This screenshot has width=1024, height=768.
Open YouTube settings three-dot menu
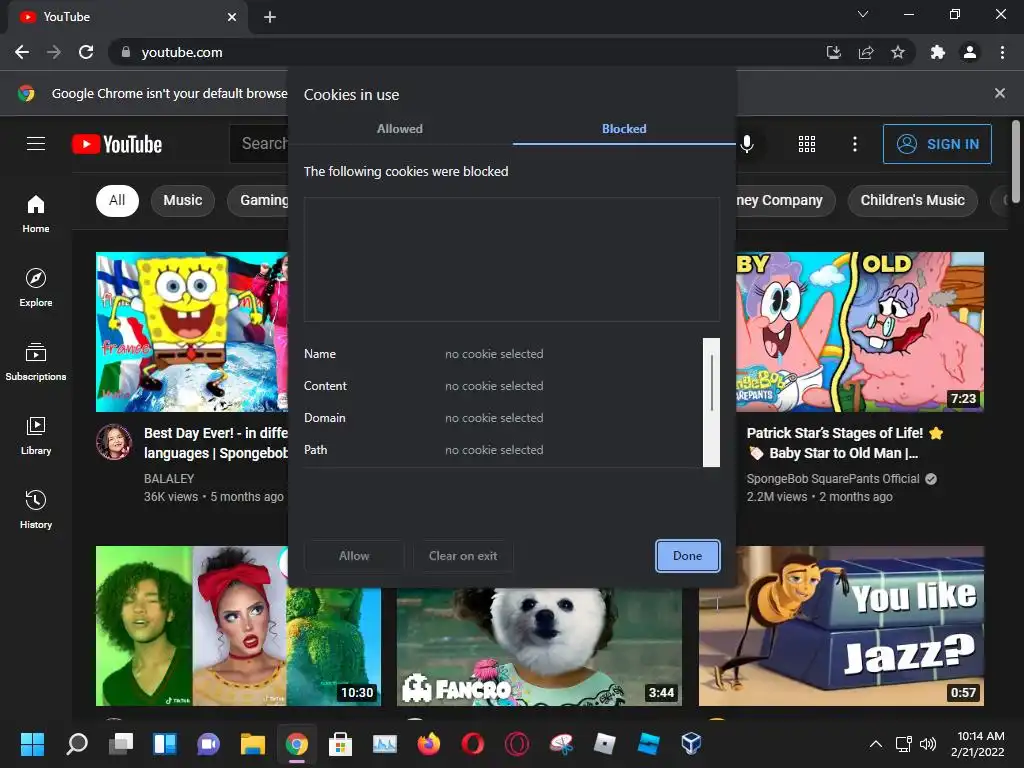(855, 144)
